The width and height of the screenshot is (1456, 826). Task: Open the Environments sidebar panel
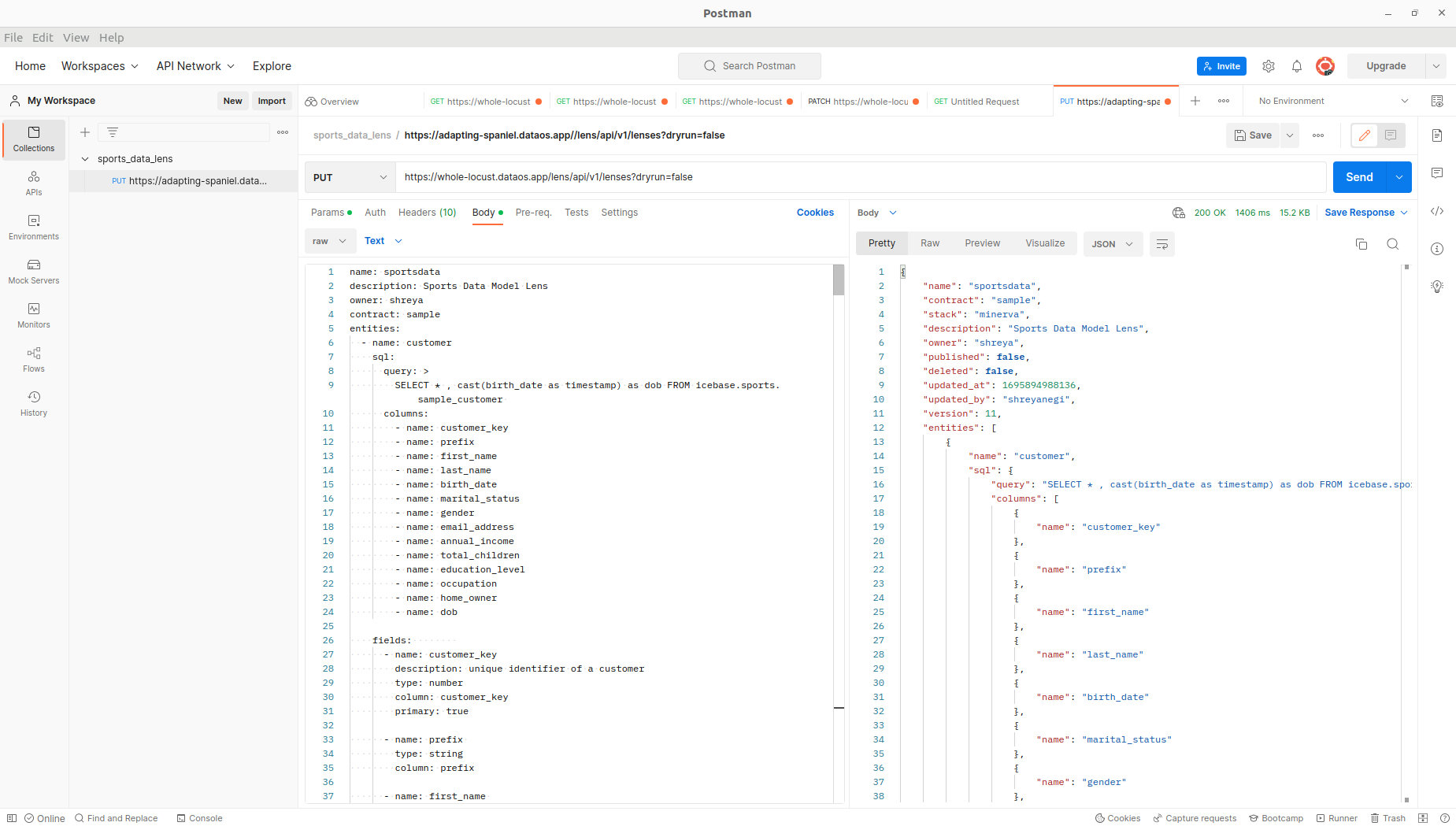click(x=34, y=228)
